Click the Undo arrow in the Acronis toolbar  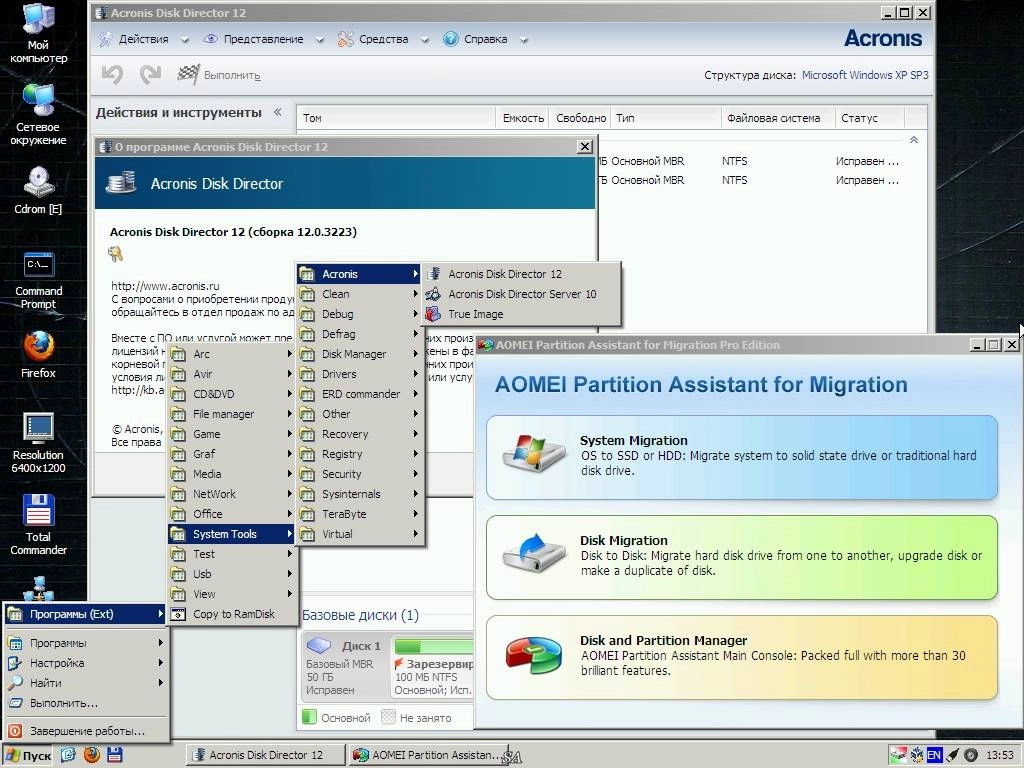coord(113,74)
